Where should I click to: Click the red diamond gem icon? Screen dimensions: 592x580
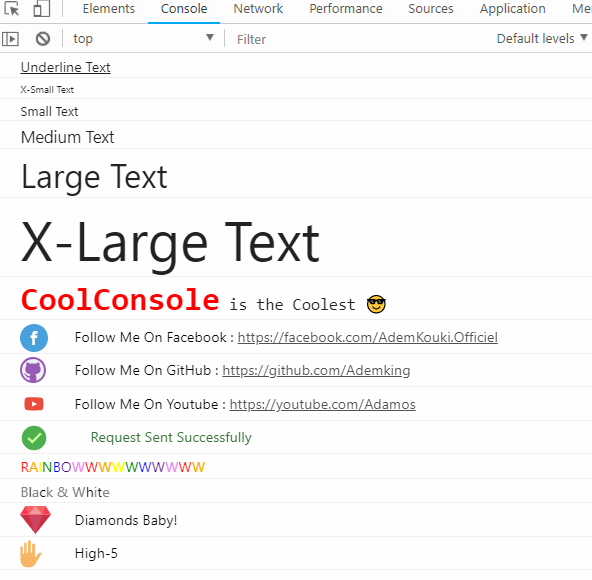(x=35, y=520)
